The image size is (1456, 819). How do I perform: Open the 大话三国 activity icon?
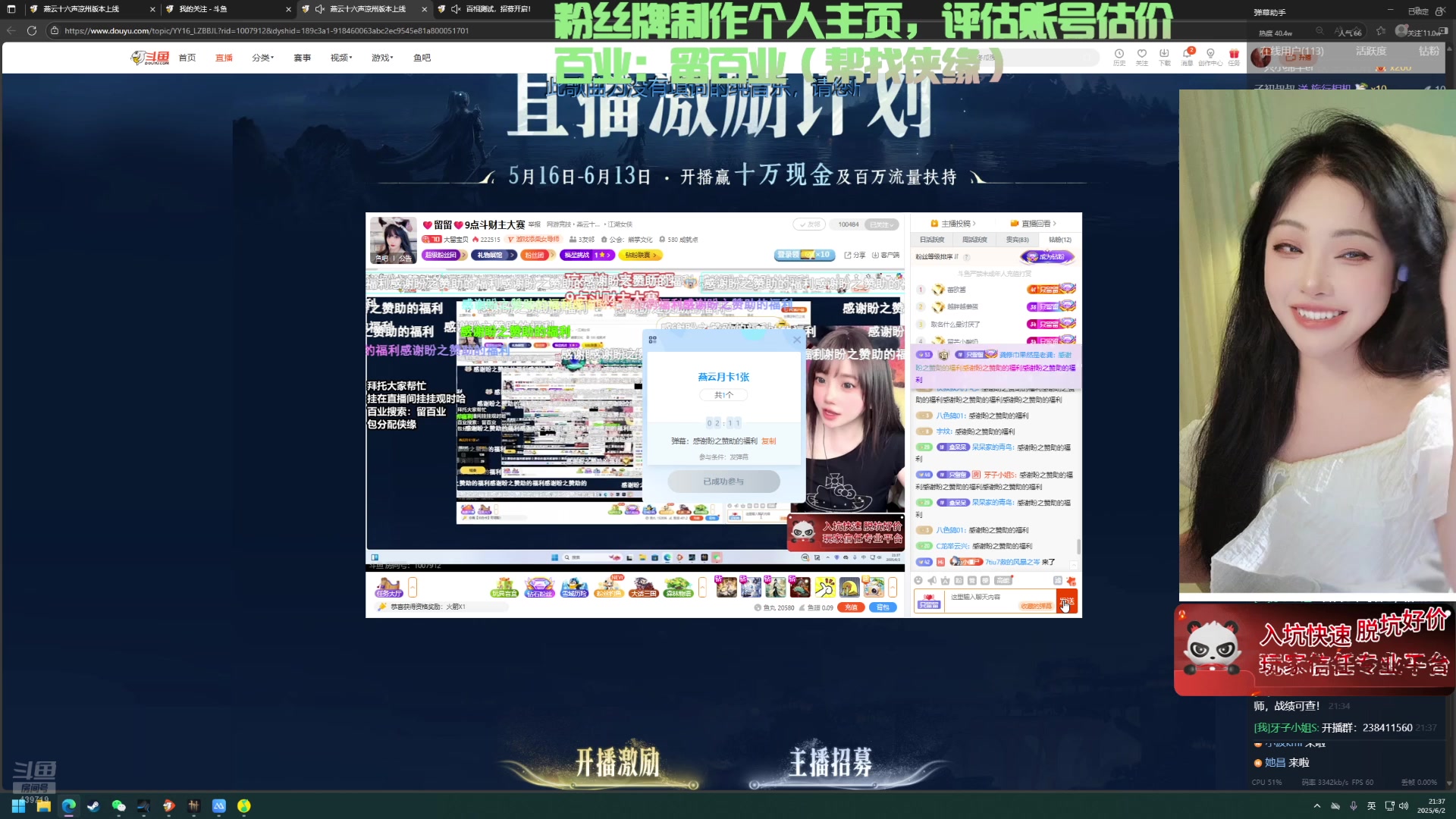coord(644,587)
